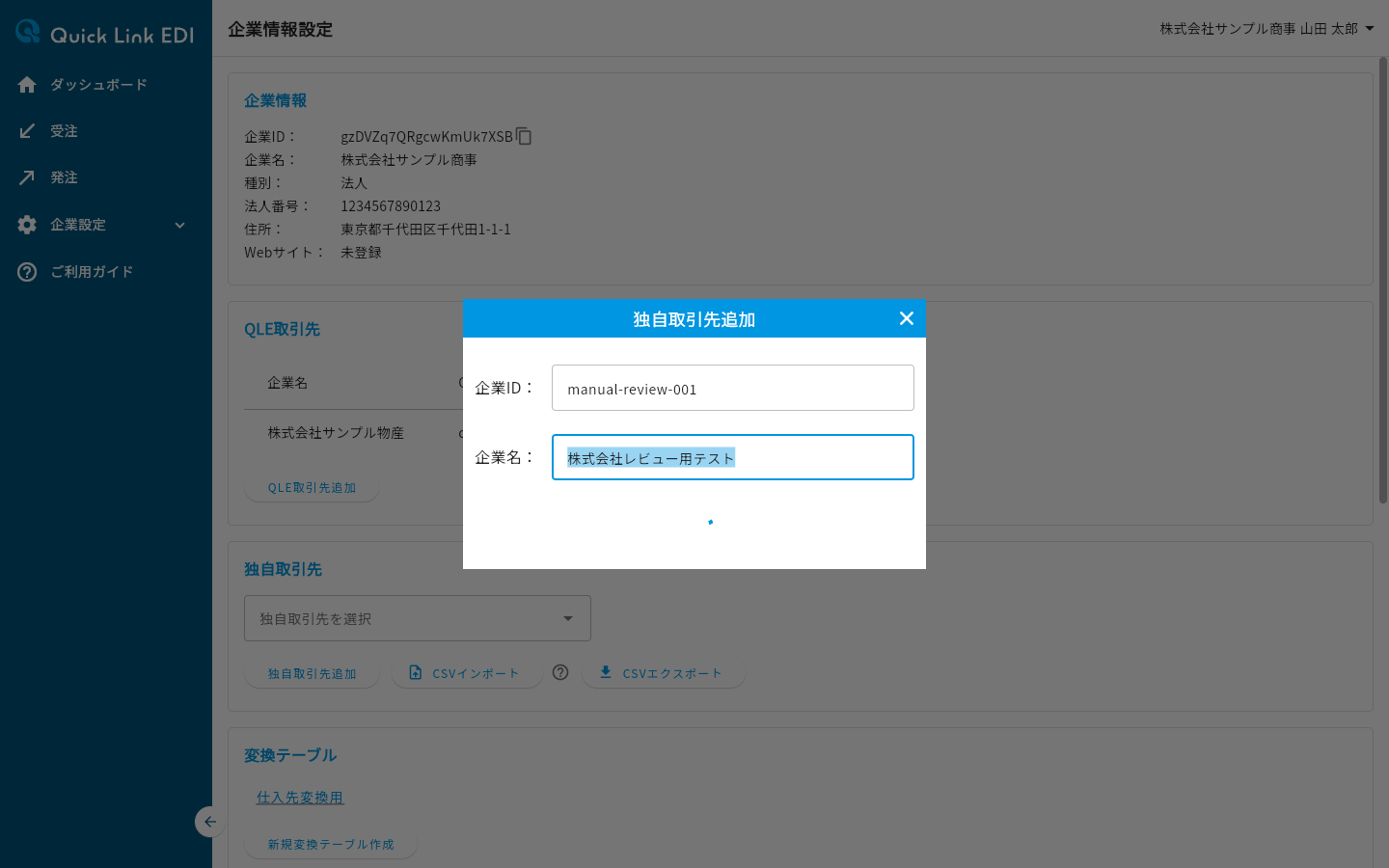This screenshot has width=1389, height=868.
Task: Open 企業設定 sidebar menu
Action: tap(106, 225)
